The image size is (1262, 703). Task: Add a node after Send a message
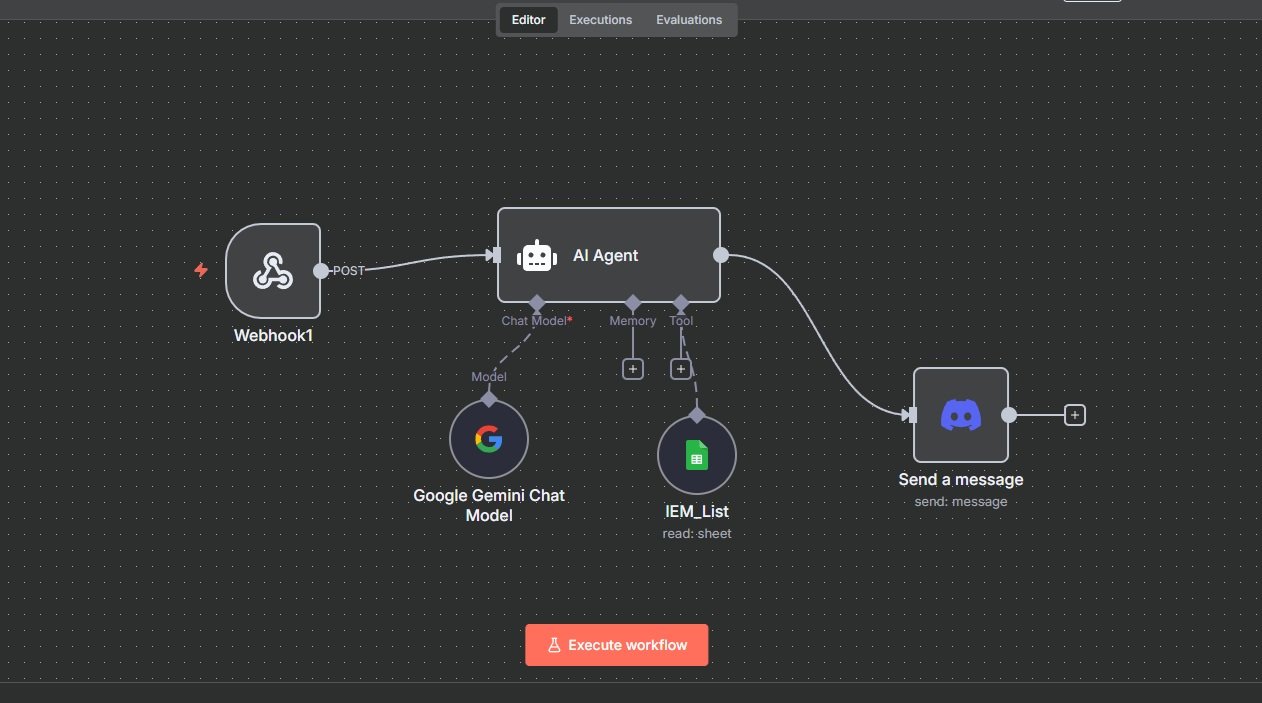click(x=1074, y=414)
